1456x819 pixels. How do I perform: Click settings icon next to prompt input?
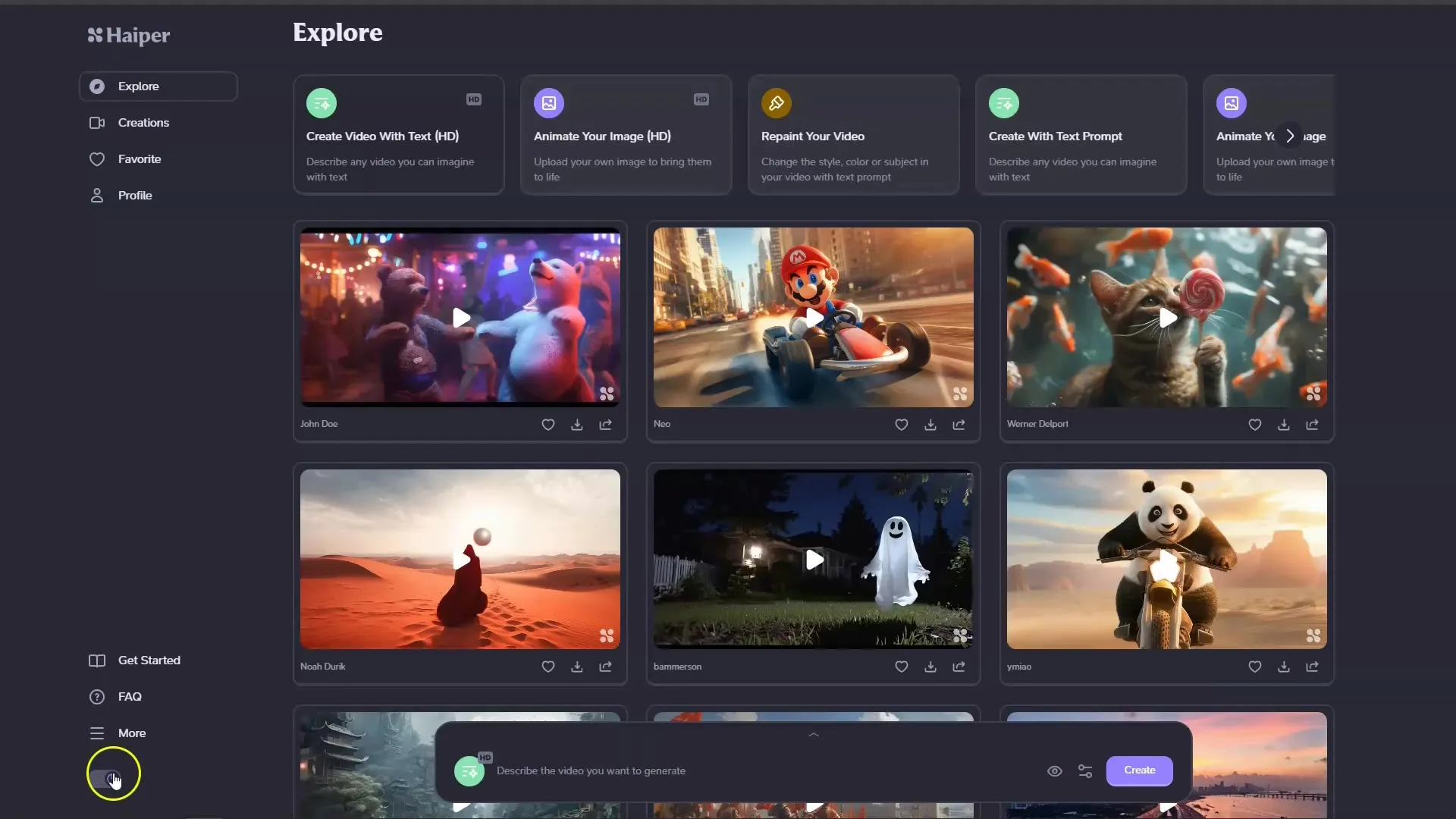(1085, 771)
